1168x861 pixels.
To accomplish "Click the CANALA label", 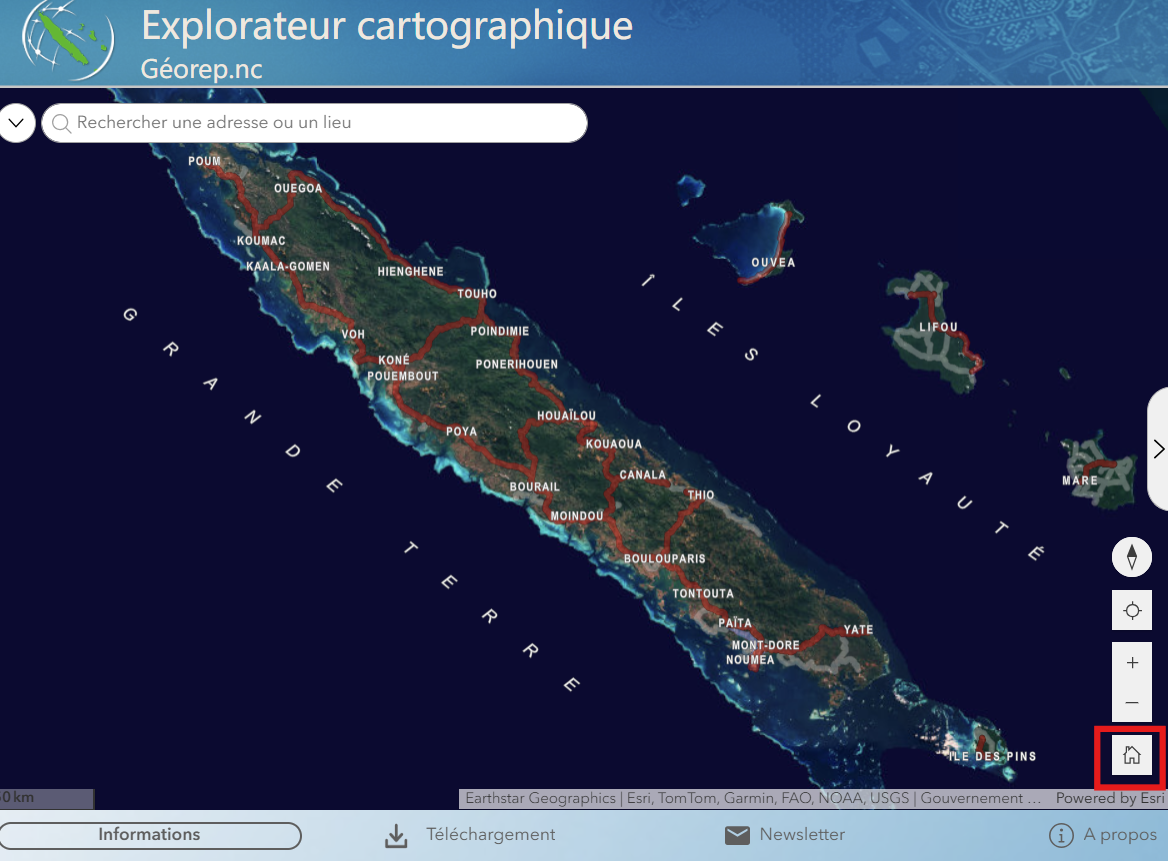I will 643,474.
